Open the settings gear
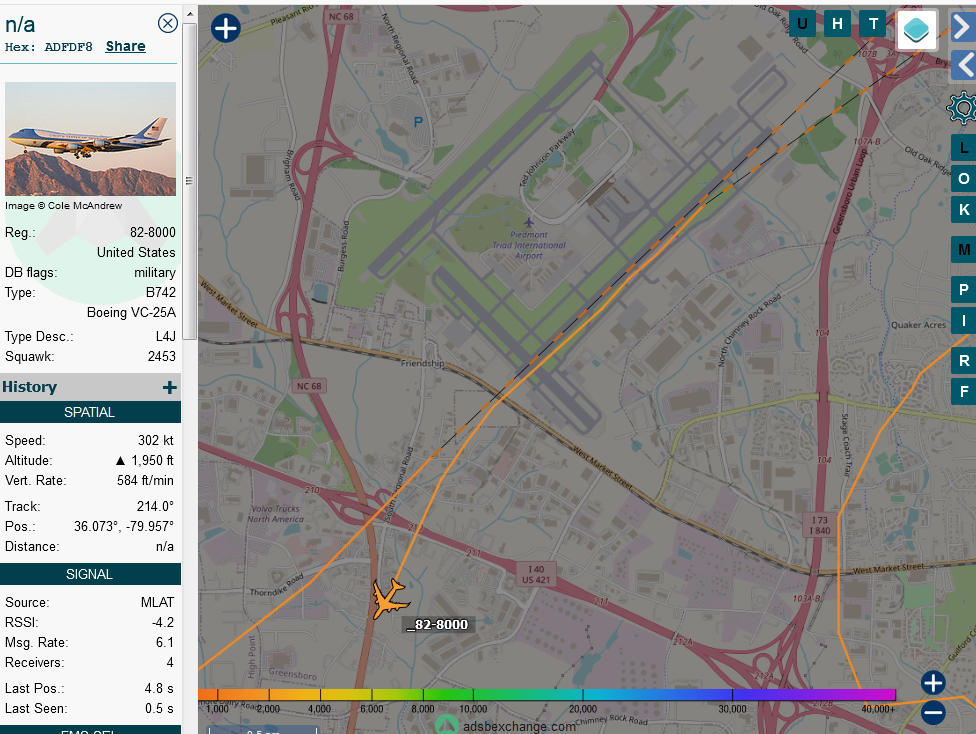The image size is (976, 734). [x=962, y=108]
